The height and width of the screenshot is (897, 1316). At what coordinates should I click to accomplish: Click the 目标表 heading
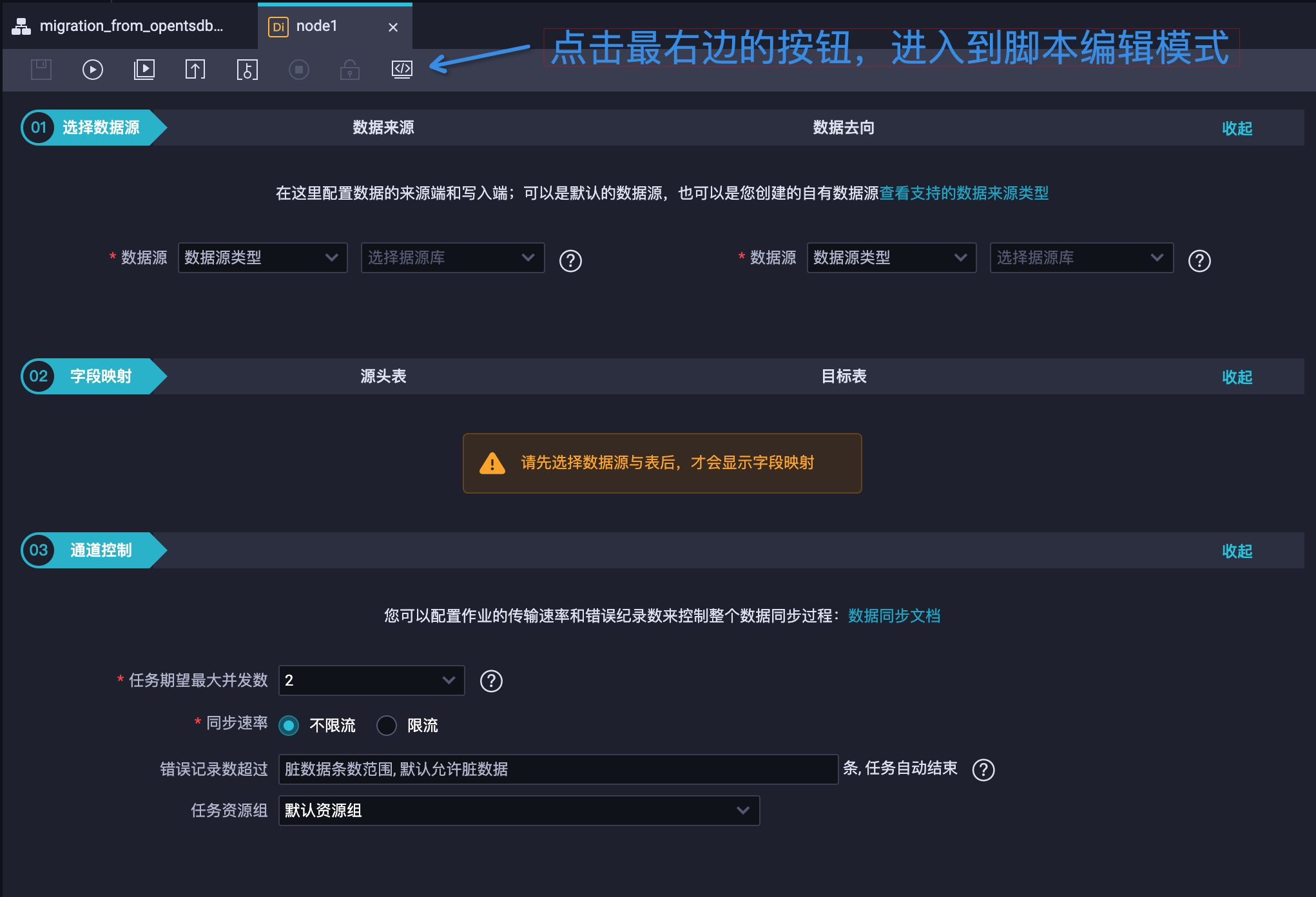pos(844,376)
